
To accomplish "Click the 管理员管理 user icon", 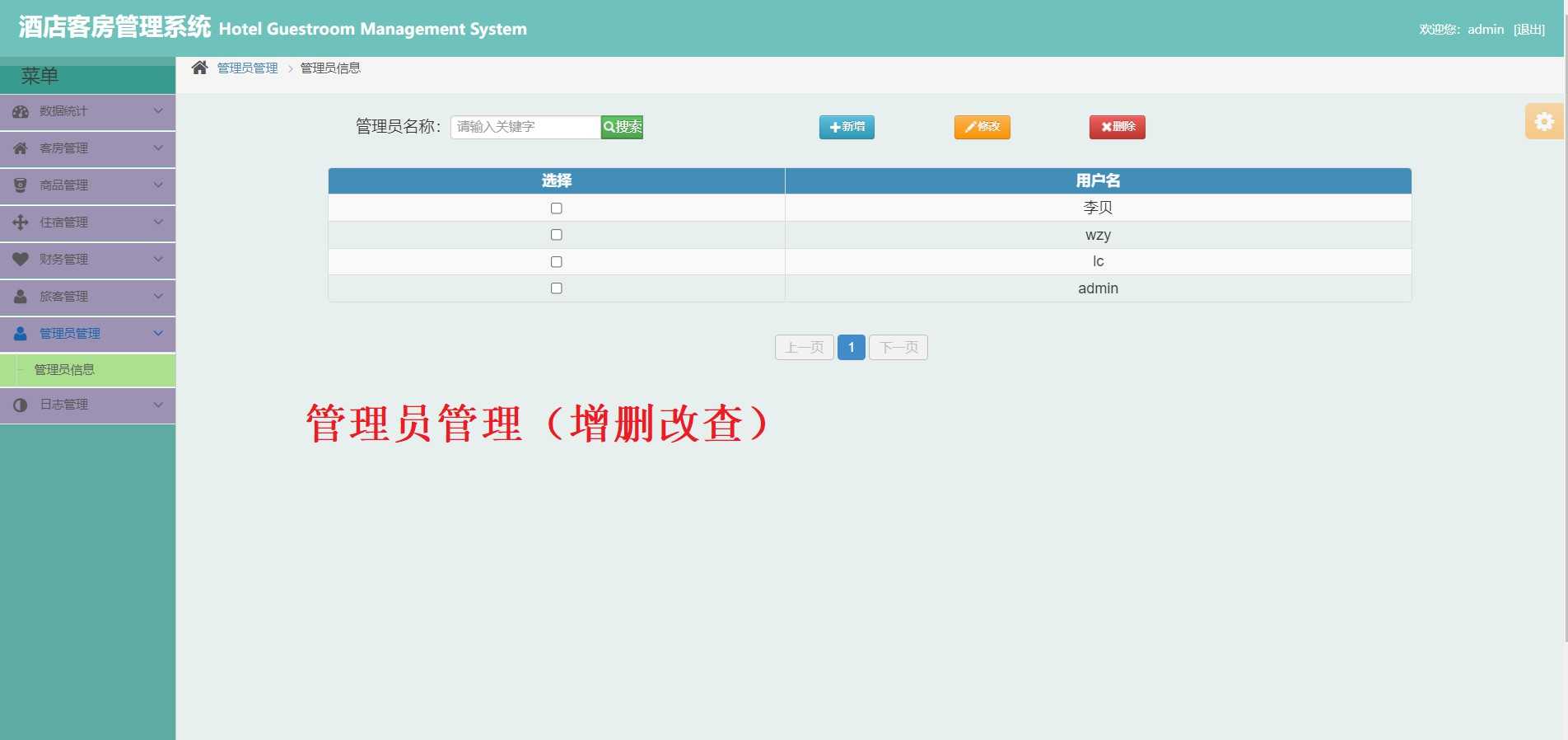I will pos(21,334).
